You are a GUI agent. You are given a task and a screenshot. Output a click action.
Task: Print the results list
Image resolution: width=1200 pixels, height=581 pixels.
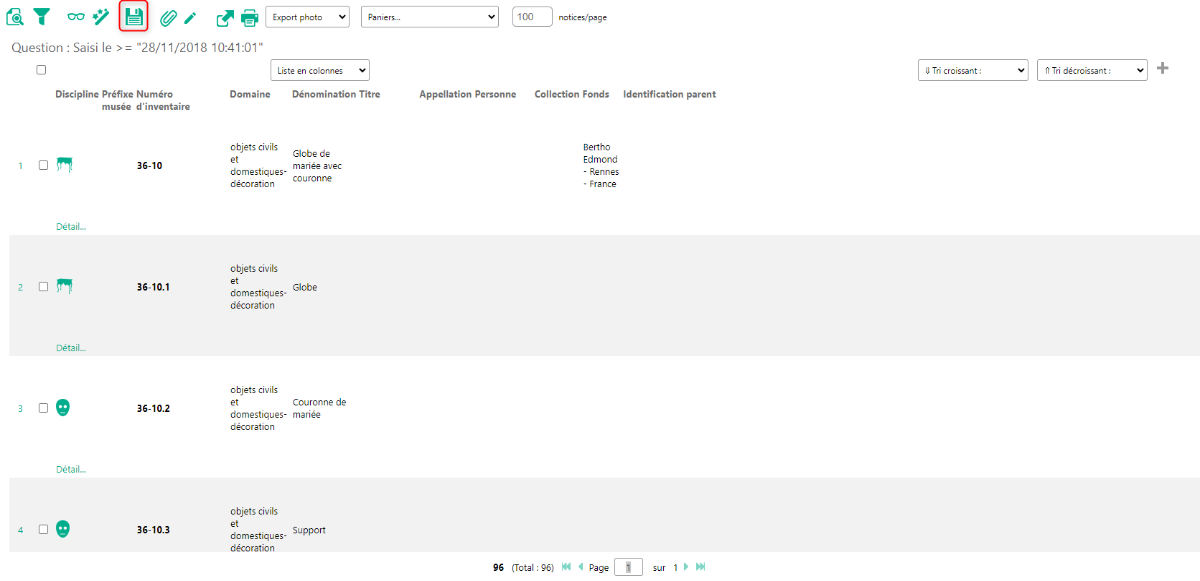coord(249,17)
